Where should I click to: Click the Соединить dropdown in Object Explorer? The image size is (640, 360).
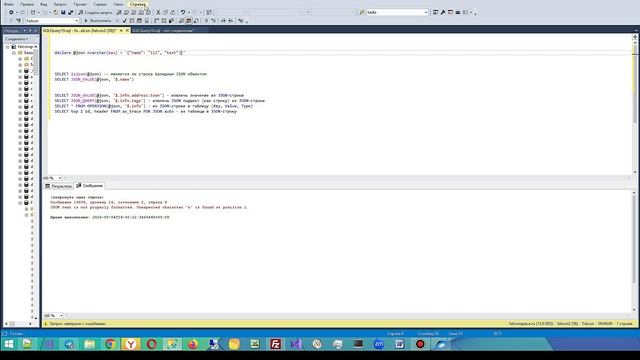click(x=17, y=39)
